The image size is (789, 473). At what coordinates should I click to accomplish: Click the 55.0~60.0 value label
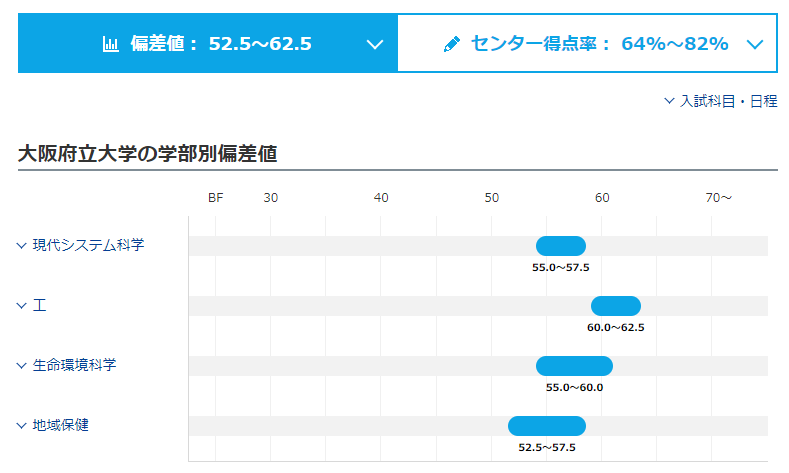575,387
